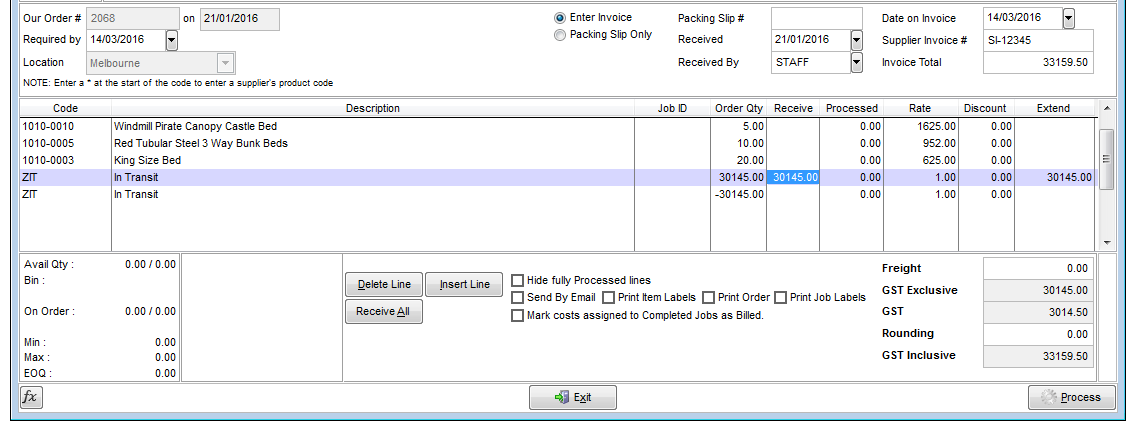Image resolution: width=1136 pixels, height=431 pixels.
Task: Tick Hide fully Processed lines checkbox
Action: [517, 280]
